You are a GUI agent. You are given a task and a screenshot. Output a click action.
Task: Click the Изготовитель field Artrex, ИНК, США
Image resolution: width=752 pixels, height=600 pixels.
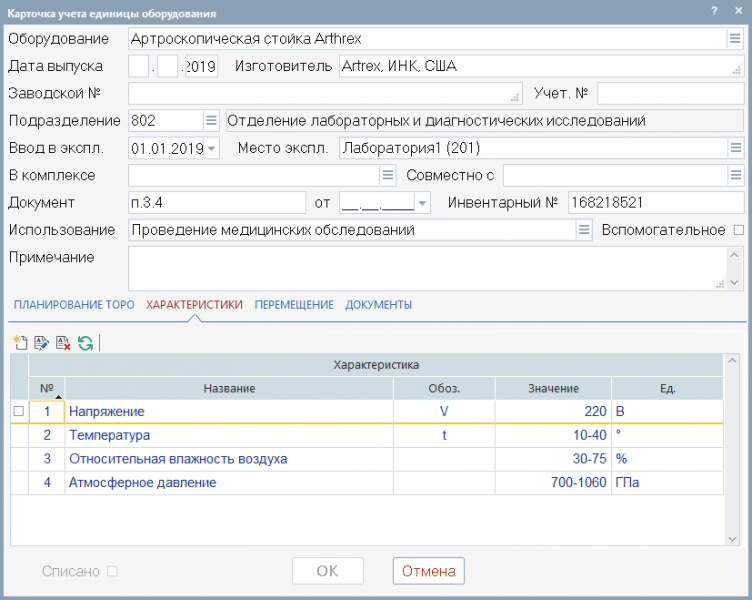(541, 66)
